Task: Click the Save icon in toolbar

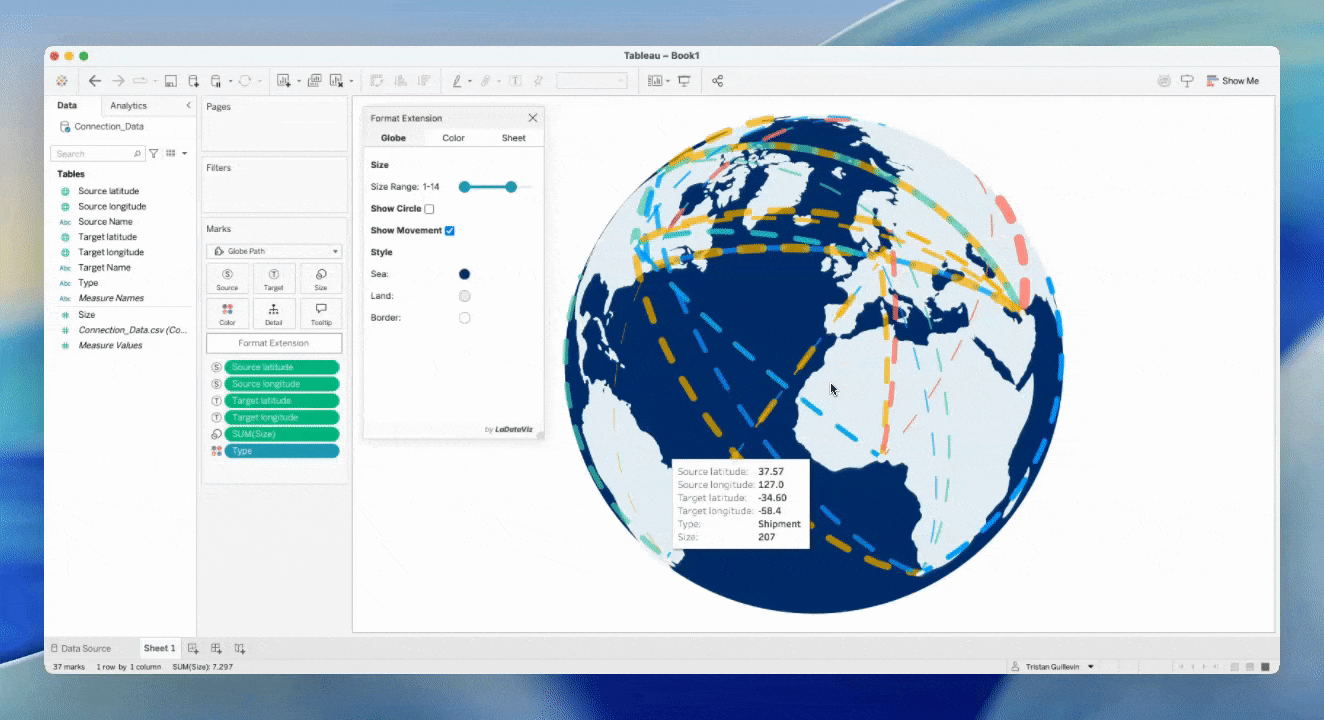Action: click(x=171, y=81)
